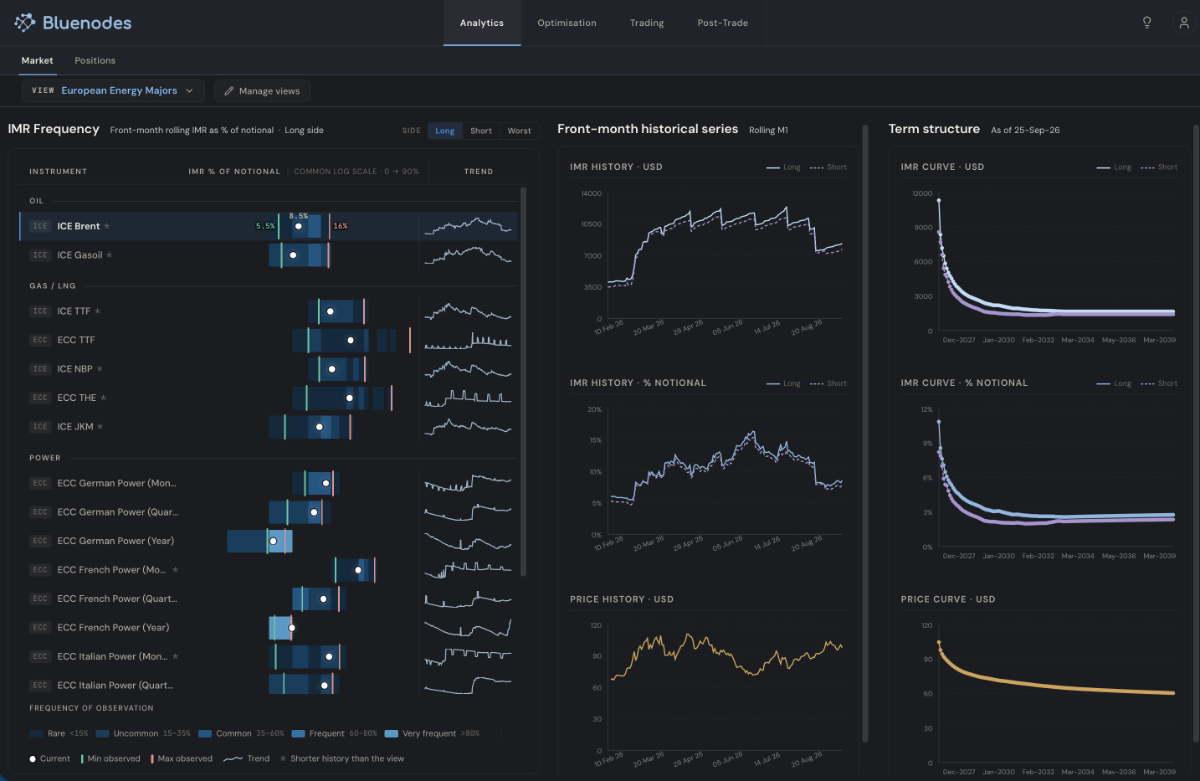Image resolution: width=1200 pixels, height=781 pixels.
Task: Click the star icon next to ECC THE
Action: pyautogui.click(x=104, y=398)
